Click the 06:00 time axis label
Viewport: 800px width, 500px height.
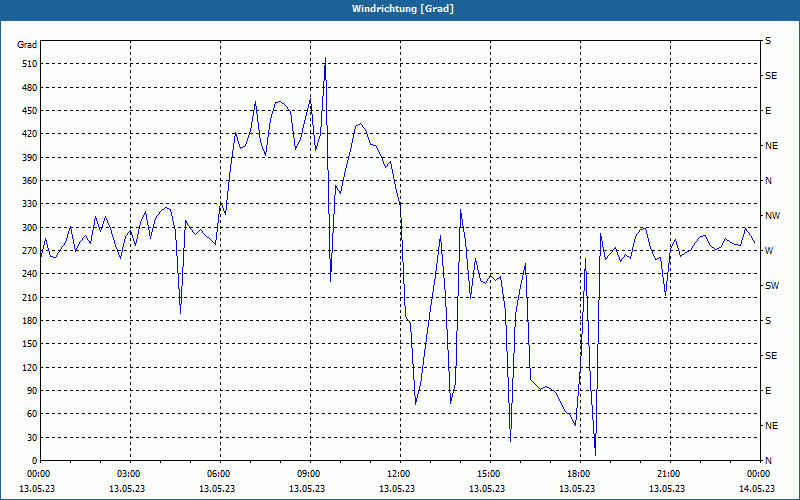217,474
